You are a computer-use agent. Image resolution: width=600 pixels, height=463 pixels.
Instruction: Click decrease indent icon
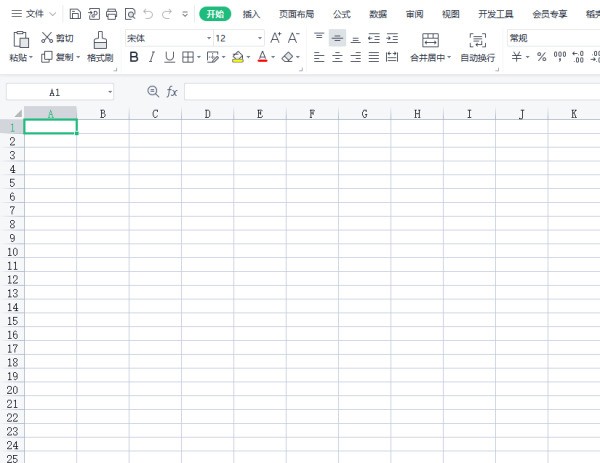pos(374,38)
